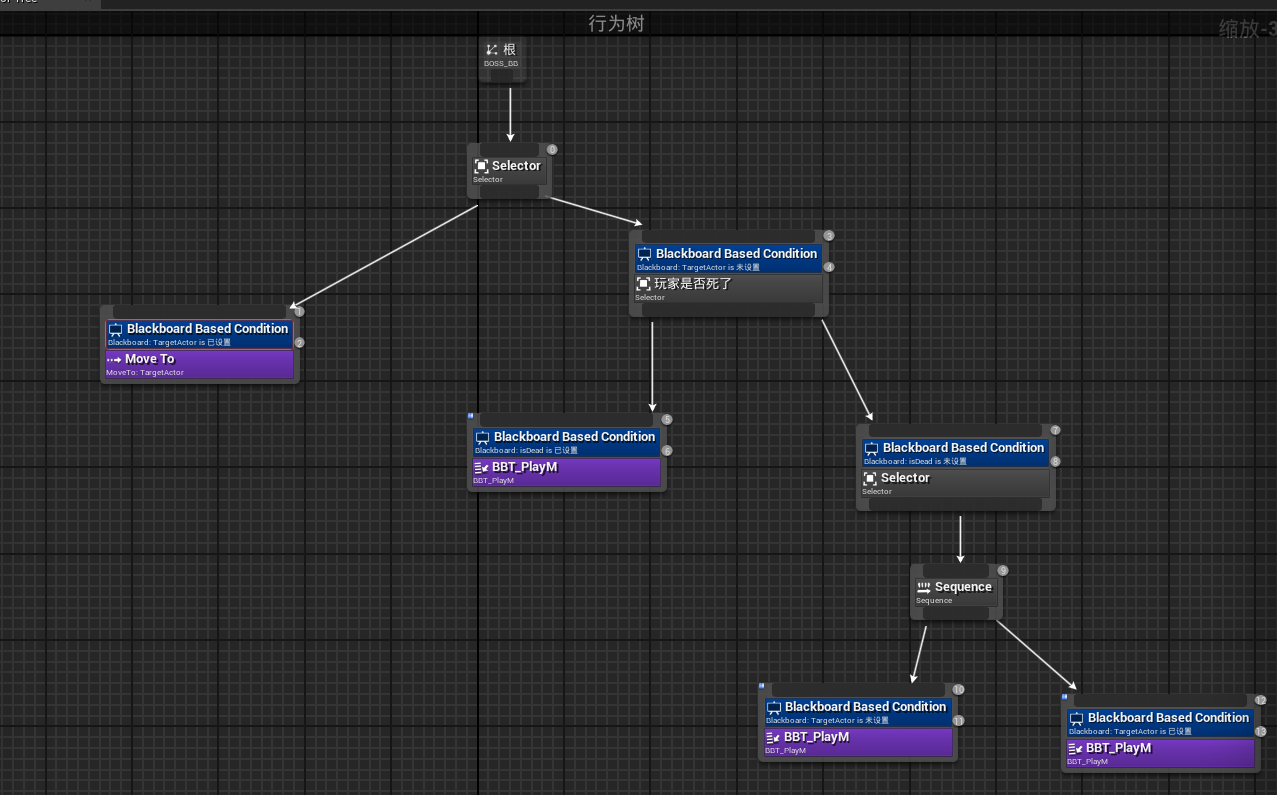Click the blue corner marker on node 10
The image size is (1277, 795).
pos(761,685)
